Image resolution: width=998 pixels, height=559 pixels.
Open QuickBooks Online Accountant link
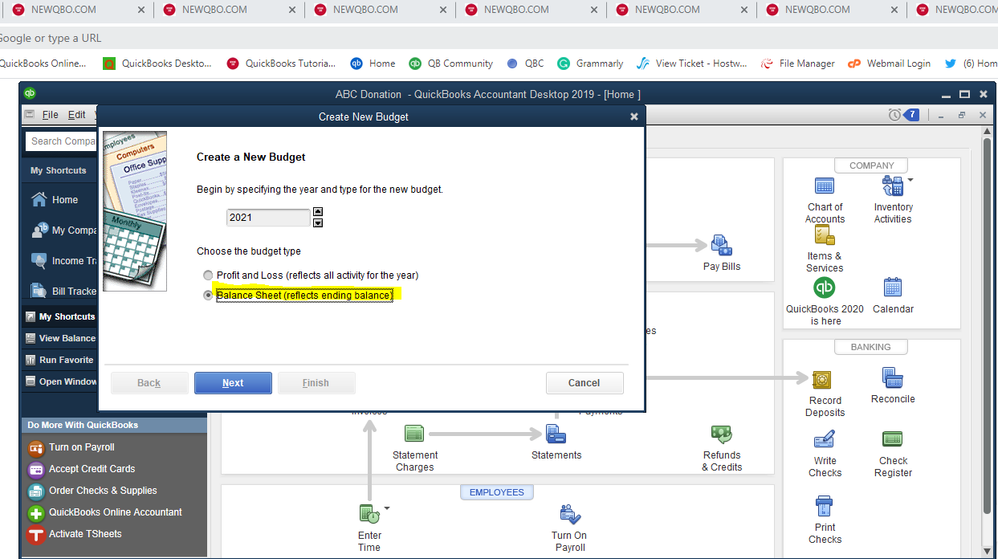click(x=115, y=512)
